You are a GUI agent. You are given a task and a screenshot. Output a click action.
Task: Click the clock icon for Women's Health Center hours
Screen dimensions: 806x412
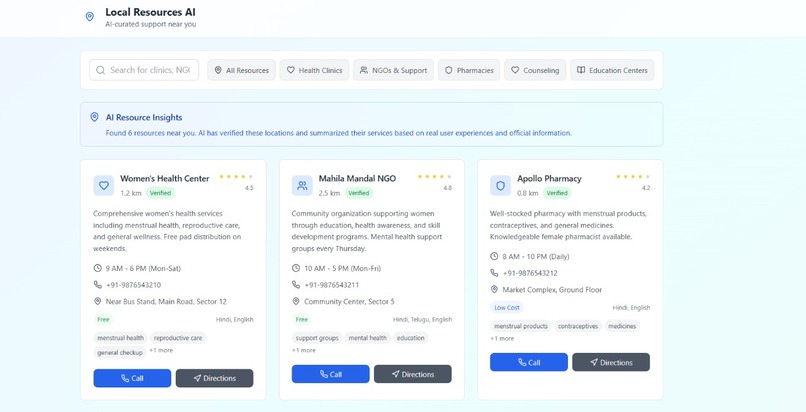(x=98, y=268)
